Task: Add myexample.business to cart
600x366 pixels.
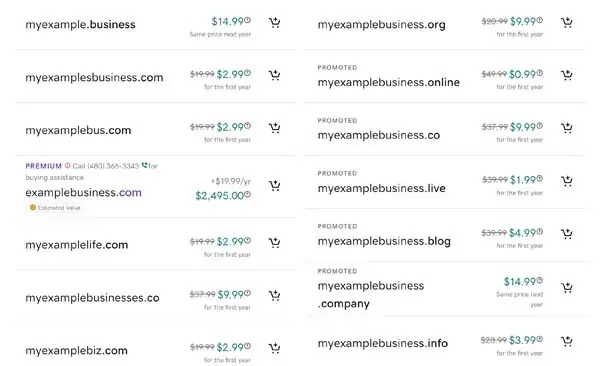Action: [274, 23]
